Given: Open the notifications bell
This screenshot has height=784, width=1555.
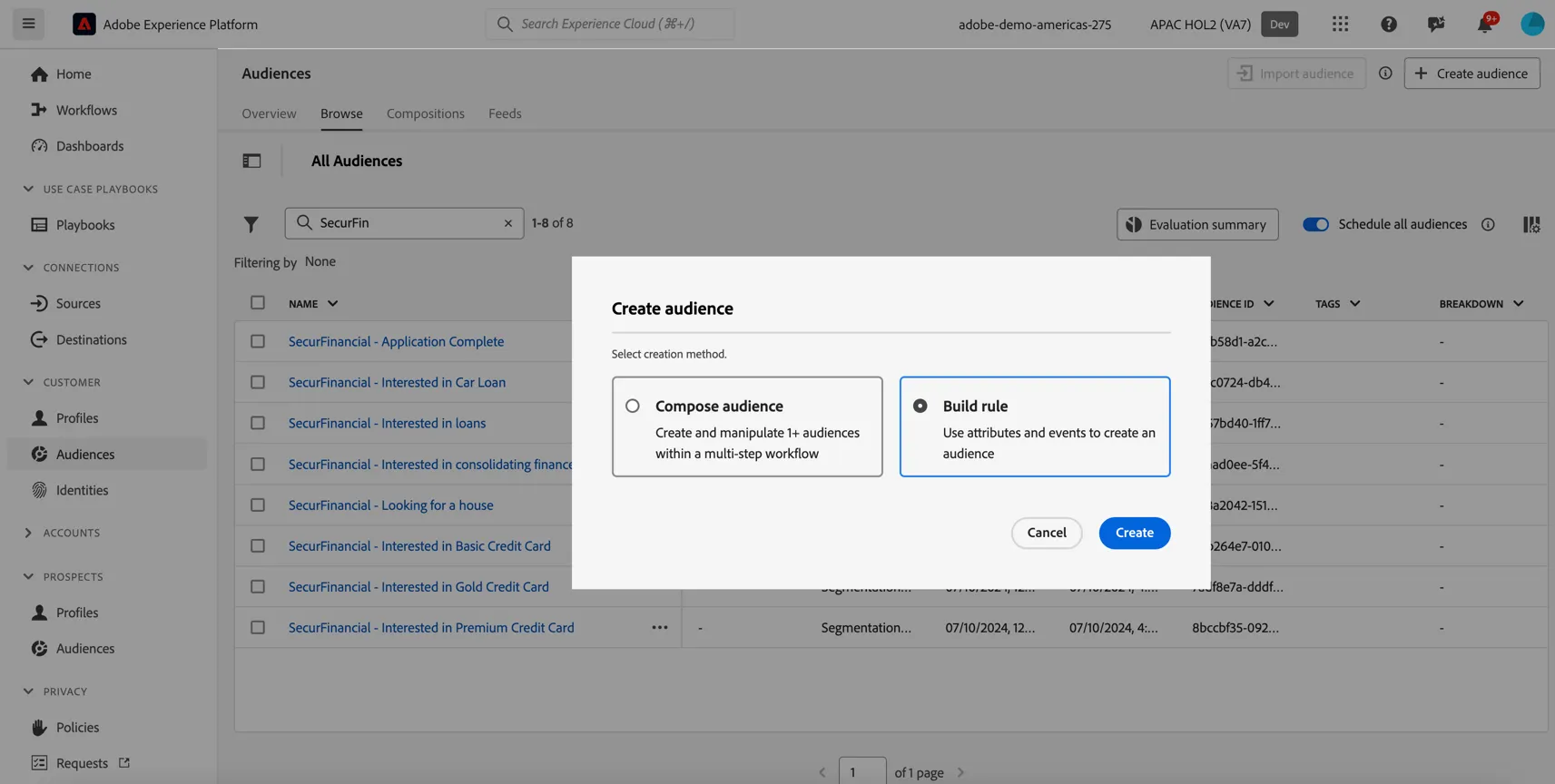Looking at the screenshot, I should (1485, 24).
